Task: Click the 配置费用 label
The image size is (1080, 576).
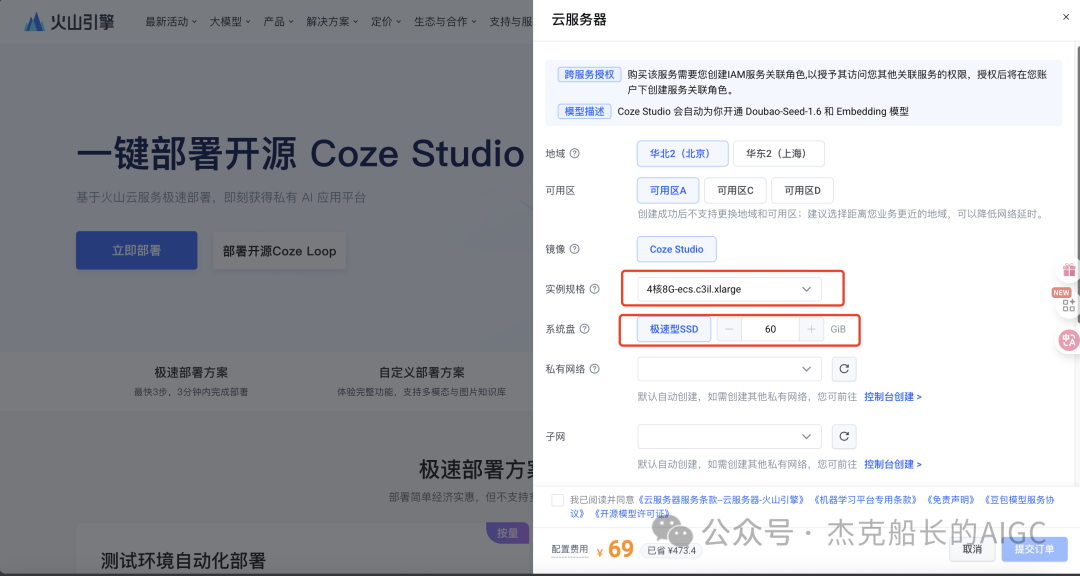Action: coord(570,549)
